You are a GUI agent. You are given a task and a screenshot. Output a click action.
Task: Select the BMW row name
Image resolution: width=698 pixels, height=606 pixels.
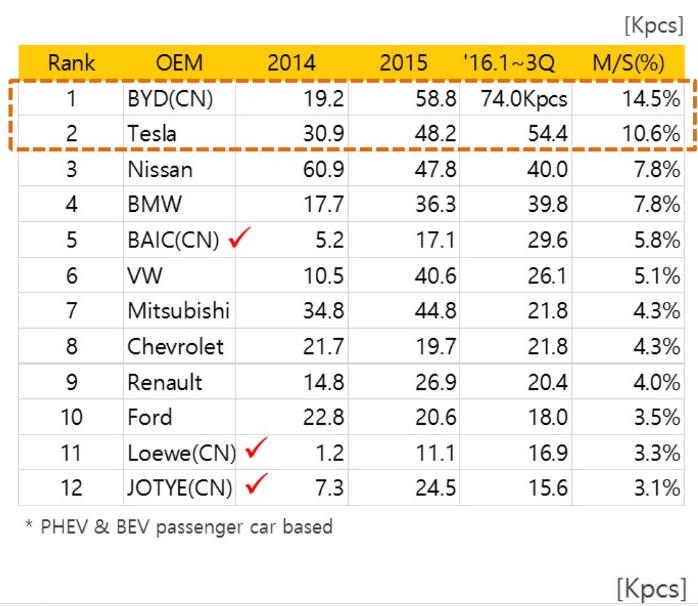point(155,205)
